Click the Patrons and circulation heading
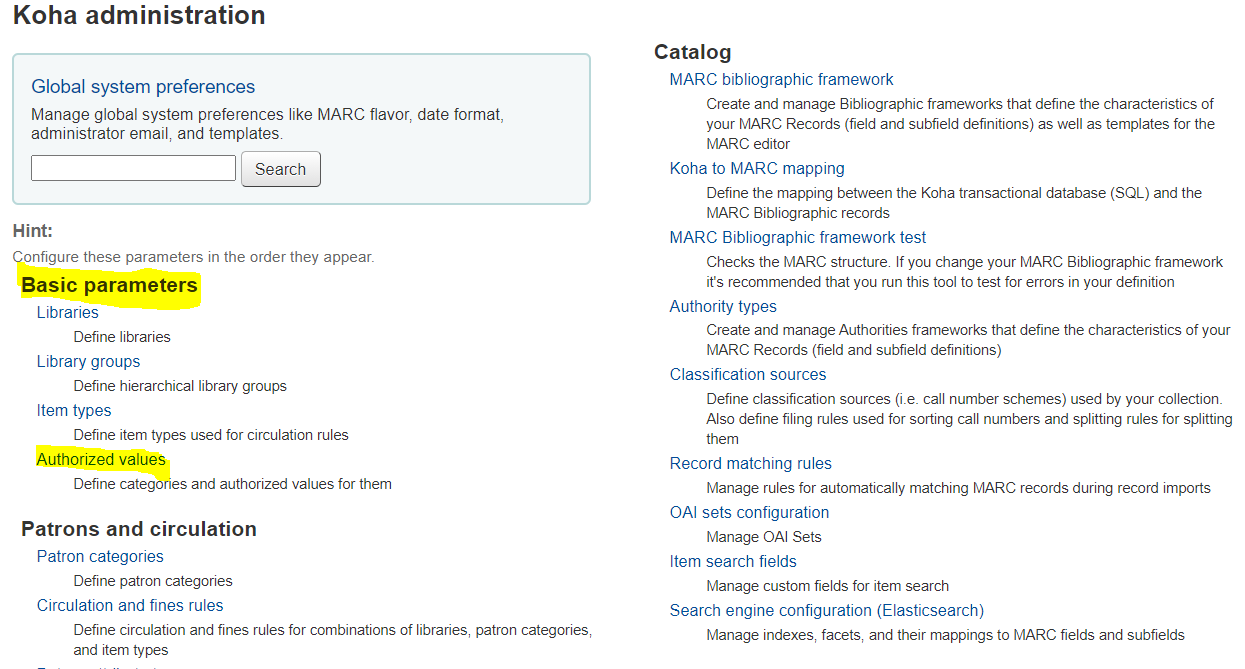The height and width of the screenshot is (669, 1245). pos(139,529)
